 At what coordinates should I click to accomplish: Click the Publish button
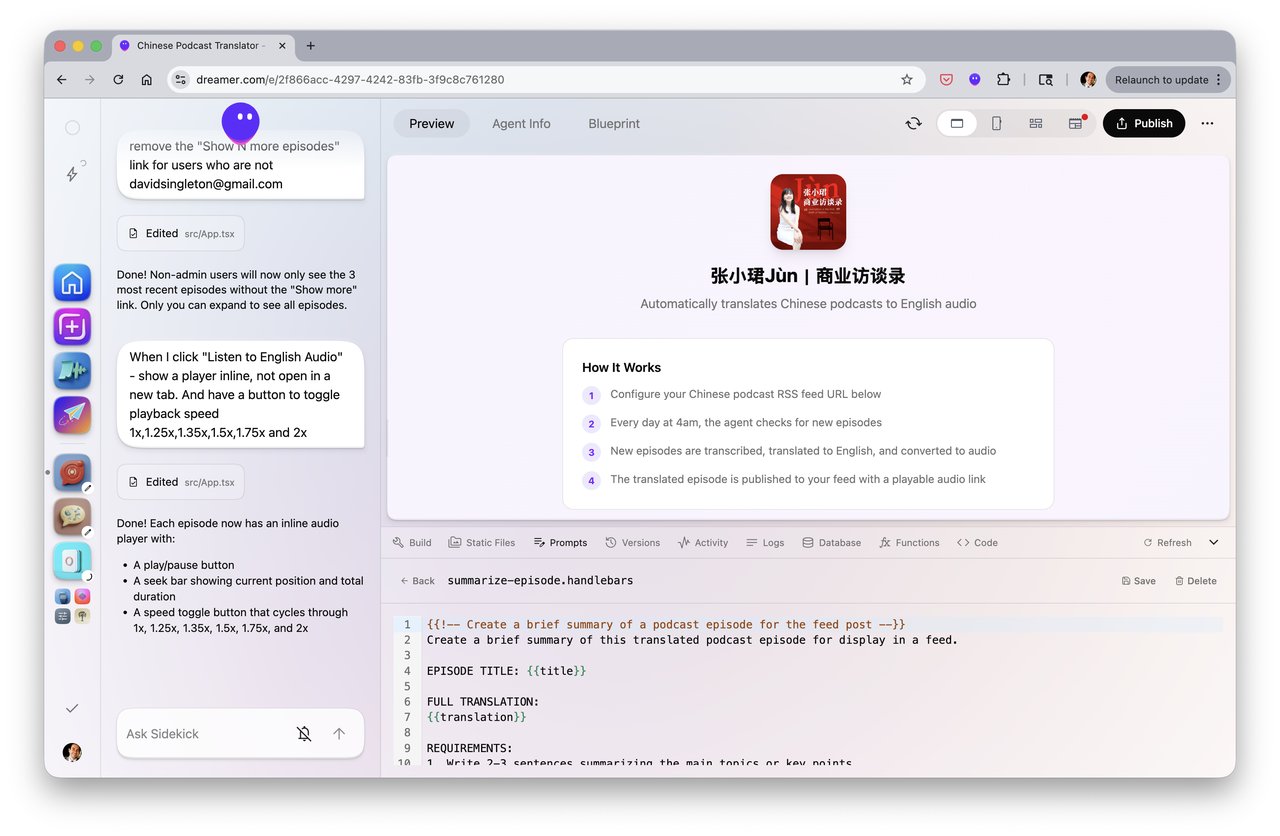1143,123
